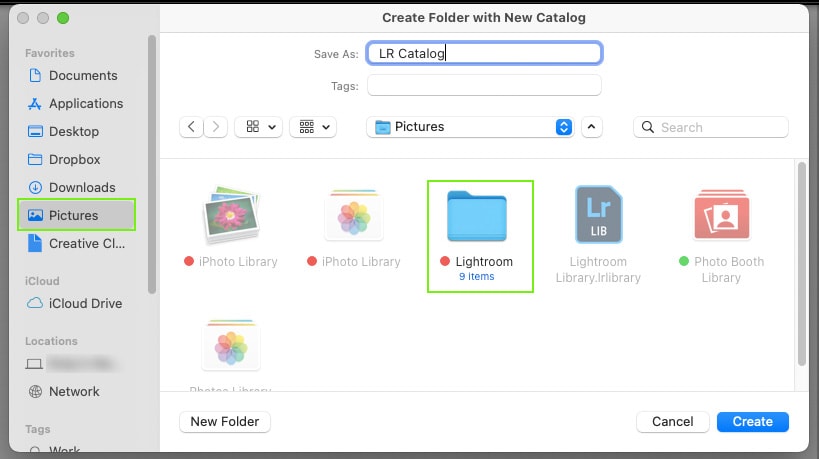Click in the Save As name field
The width and height of the screenshot is (819, 459).
pyautogui.click(x=484, y=53)
